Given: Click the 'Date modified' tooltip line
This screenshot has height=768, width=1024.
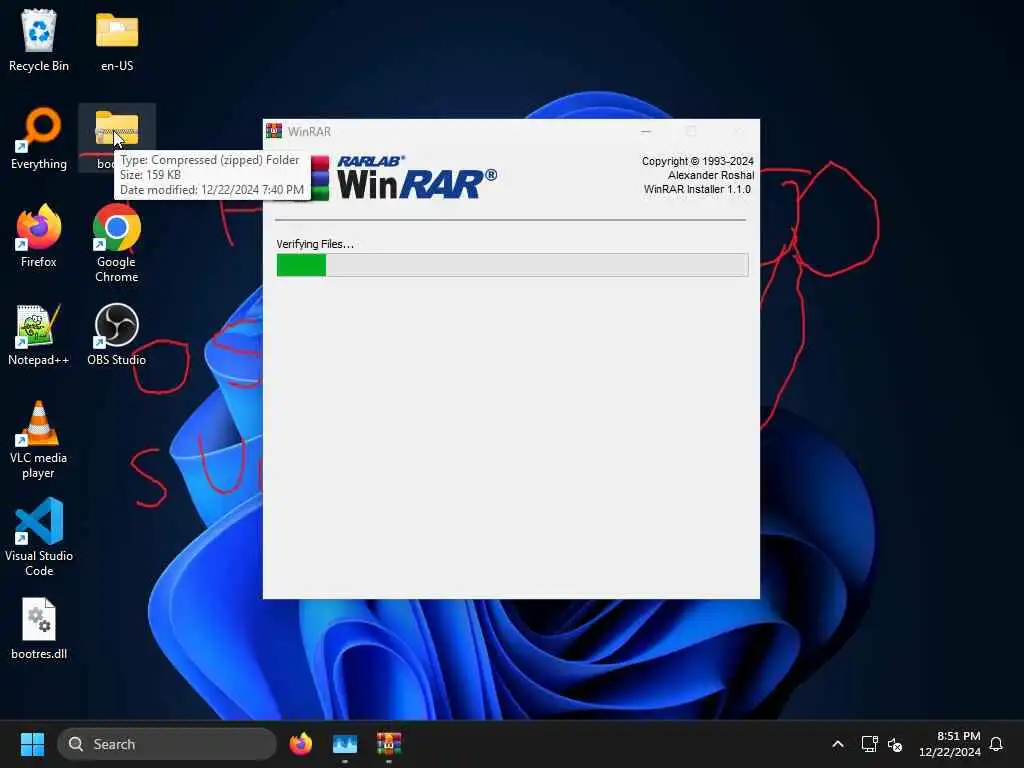Looking at the screenshot, I should (x=212, y=189).
